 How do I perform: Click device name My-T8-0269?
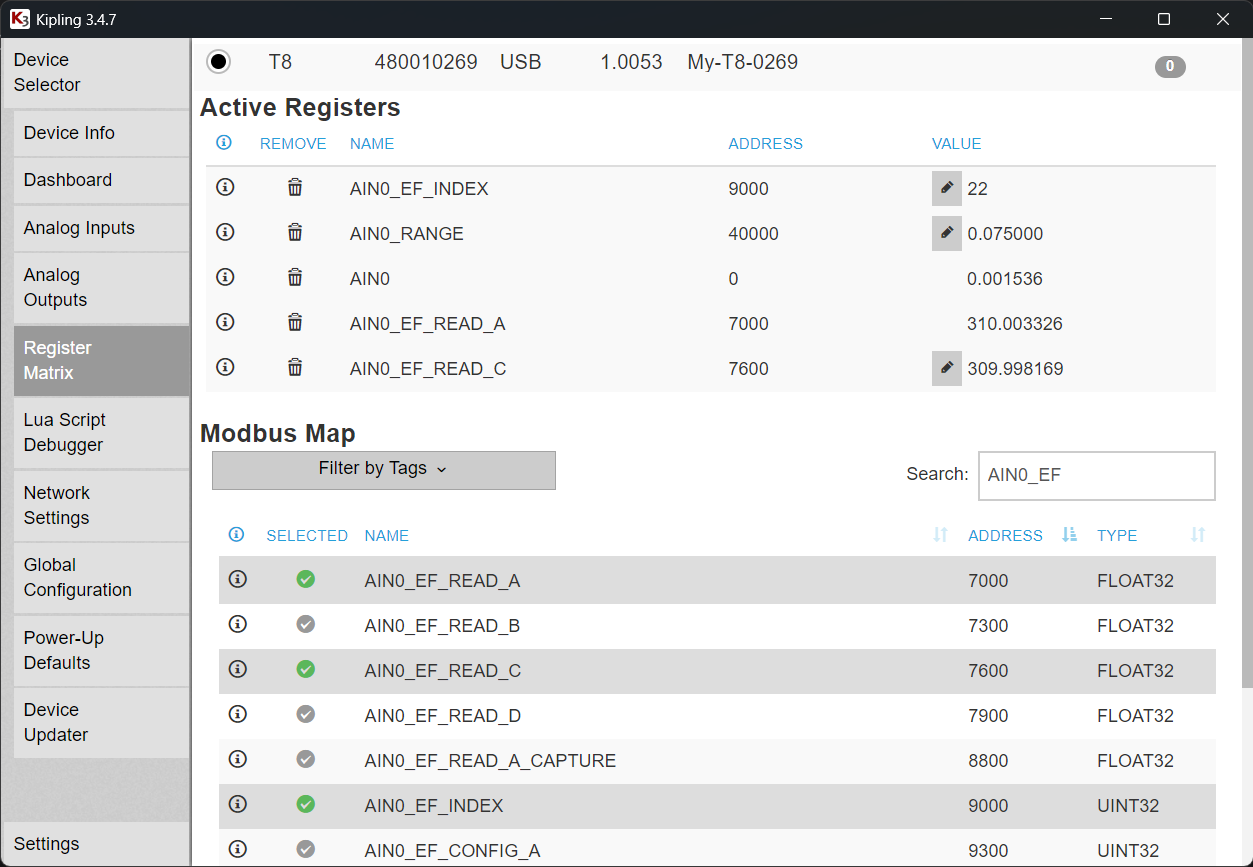point(743,62)
